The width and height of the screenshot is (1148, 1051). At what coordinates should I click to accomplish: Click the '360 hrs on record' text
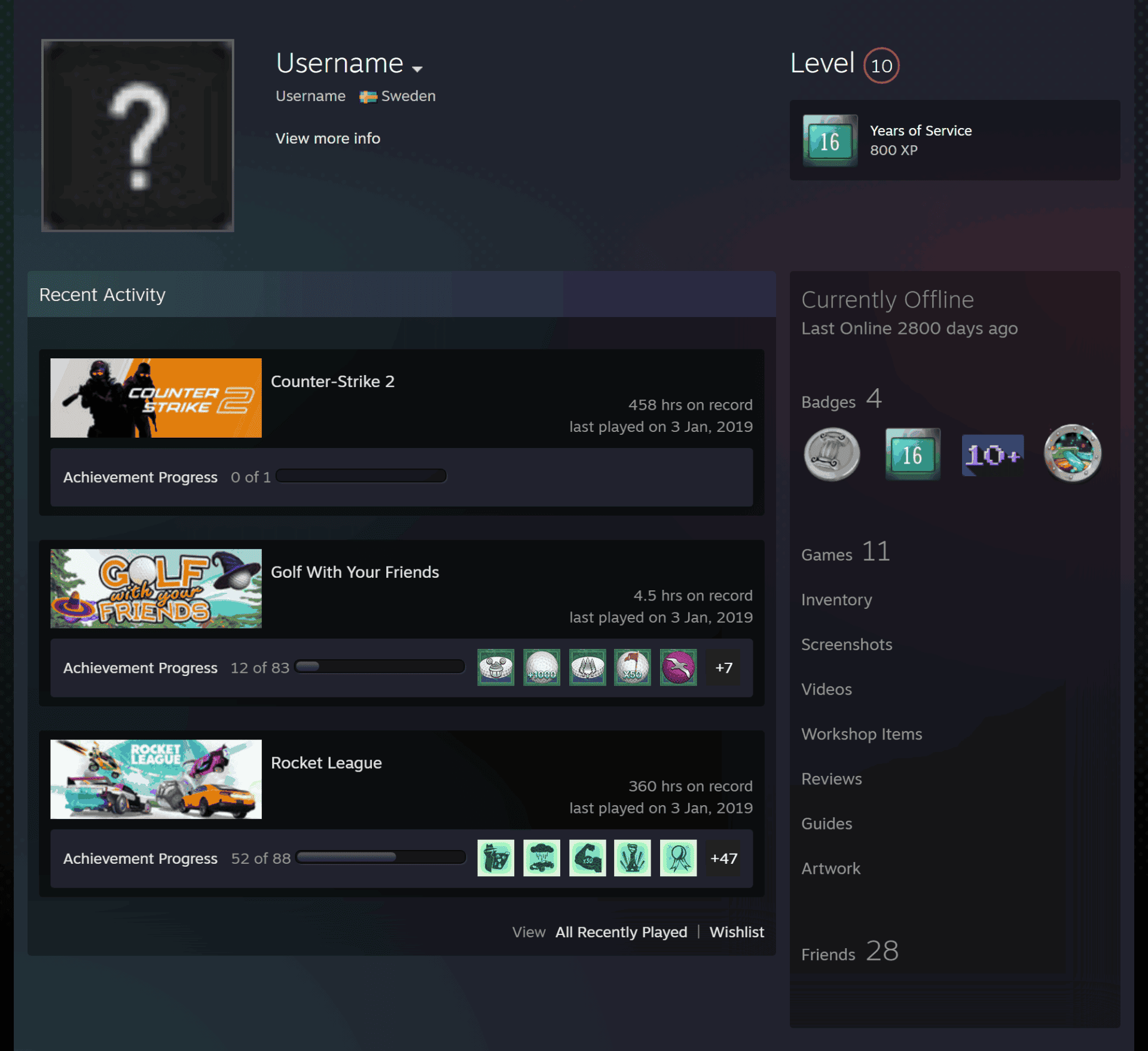click(x=690, y=786)
